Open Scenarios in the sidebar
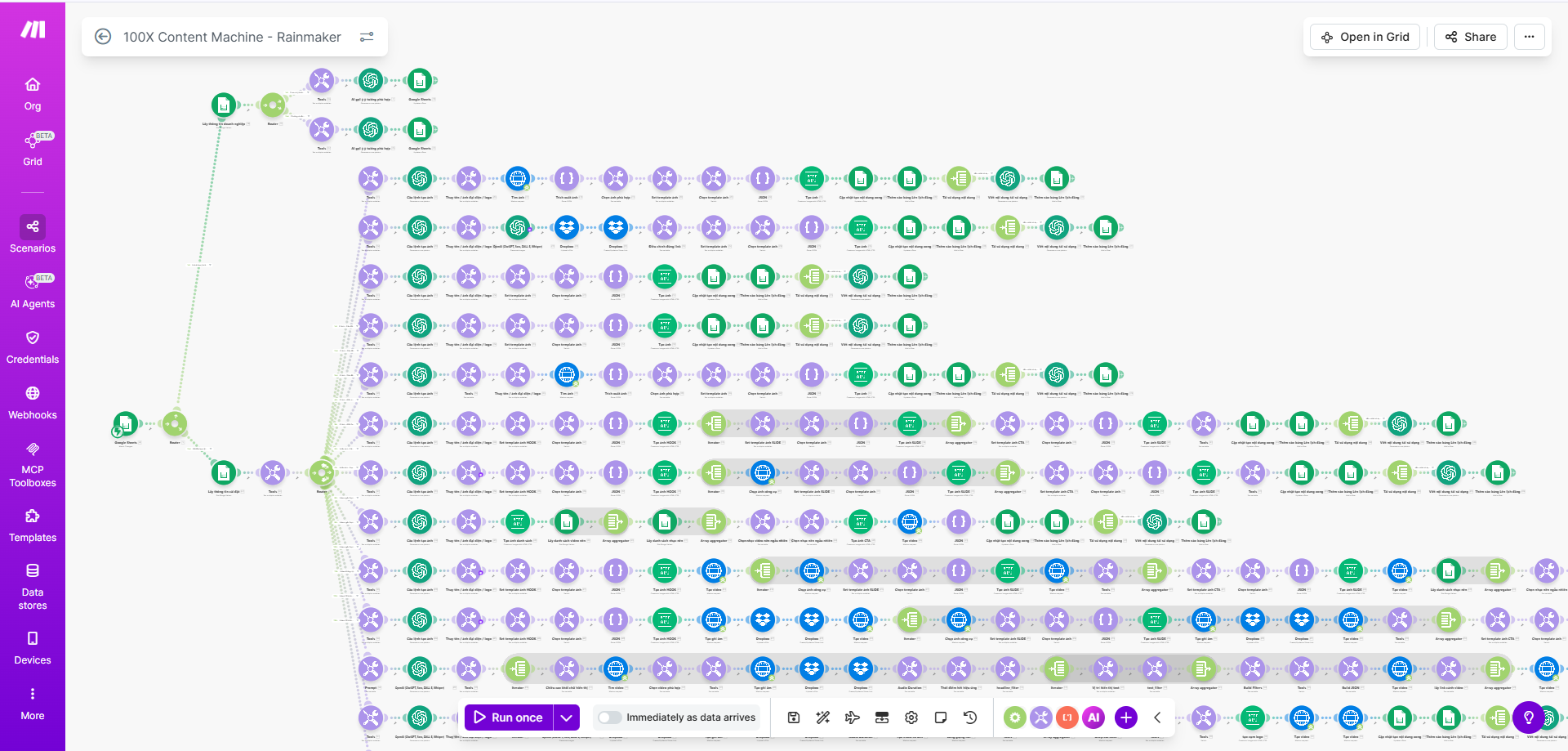Viewport: 1568px width, 751px height. [33, 235]
